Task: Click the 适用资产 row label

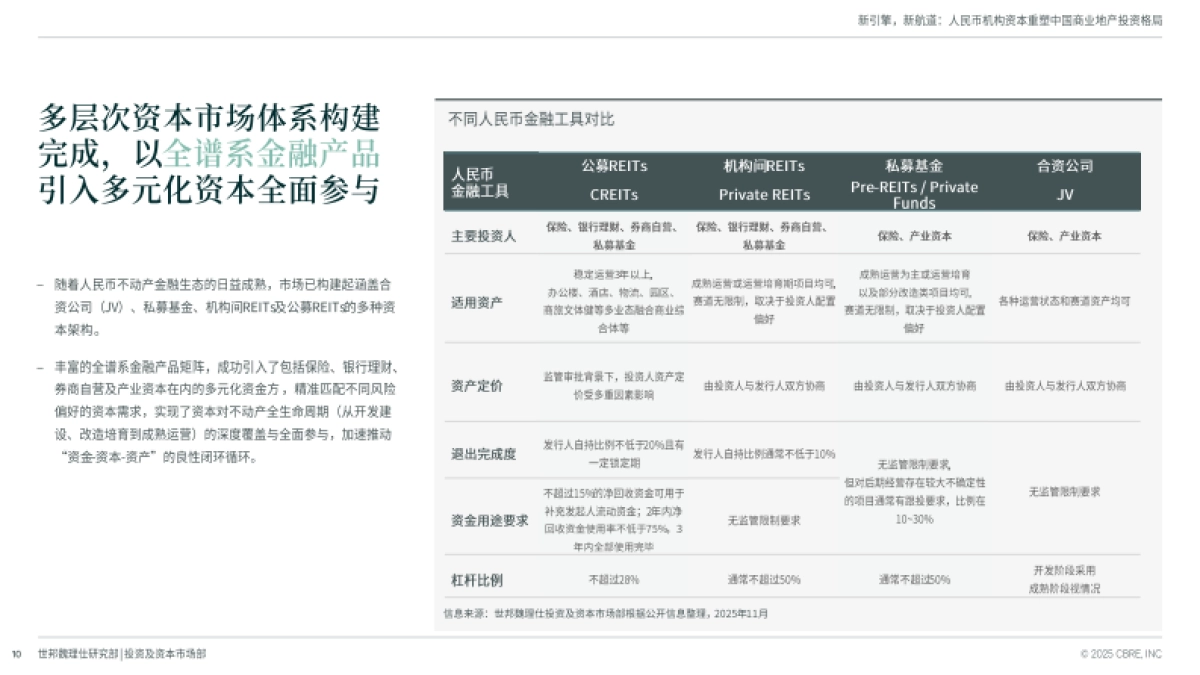Action: (x=470, y=302)
